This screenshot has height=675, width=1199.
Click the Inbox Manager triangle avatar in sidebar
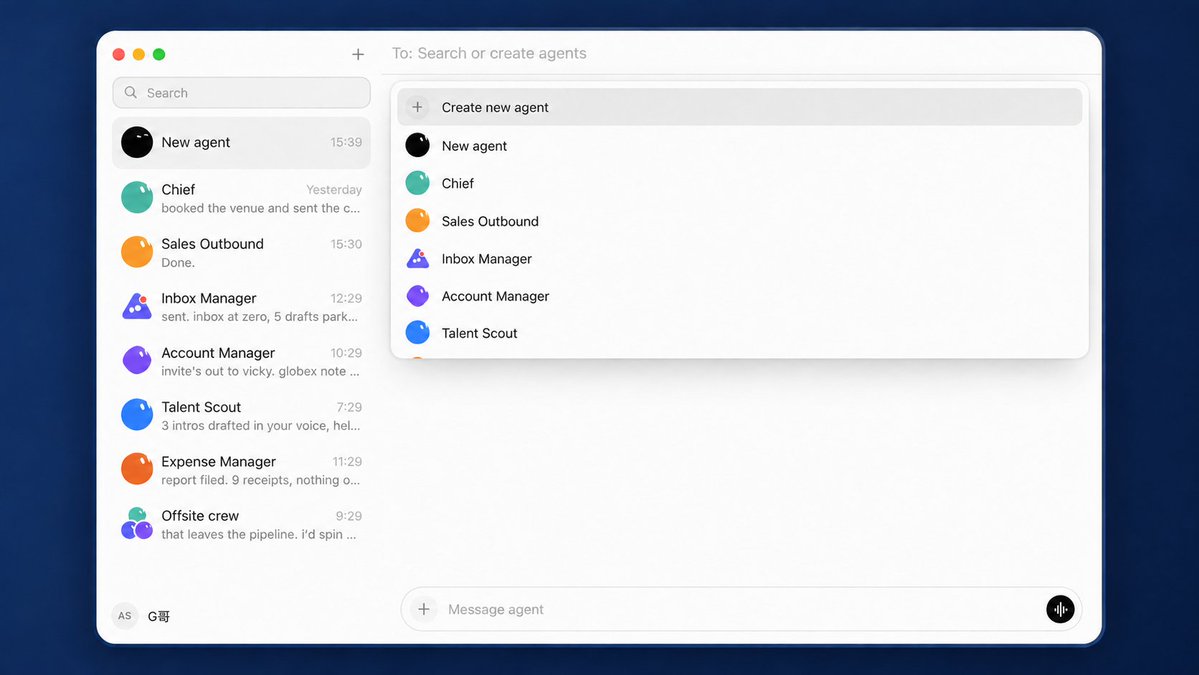[137, 306]
